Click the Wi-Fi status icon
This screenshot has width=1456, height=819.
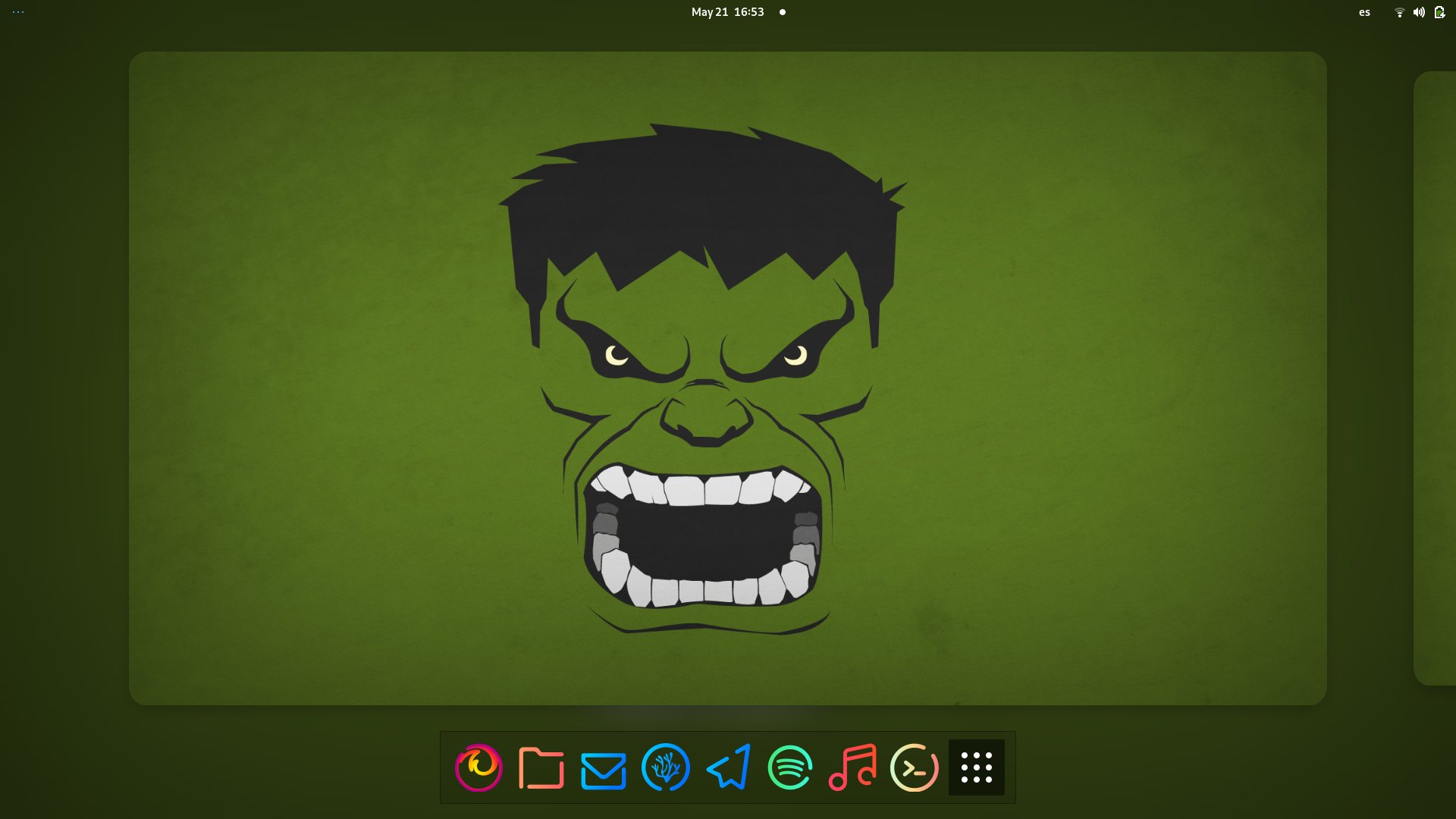tap(1399, 12)
